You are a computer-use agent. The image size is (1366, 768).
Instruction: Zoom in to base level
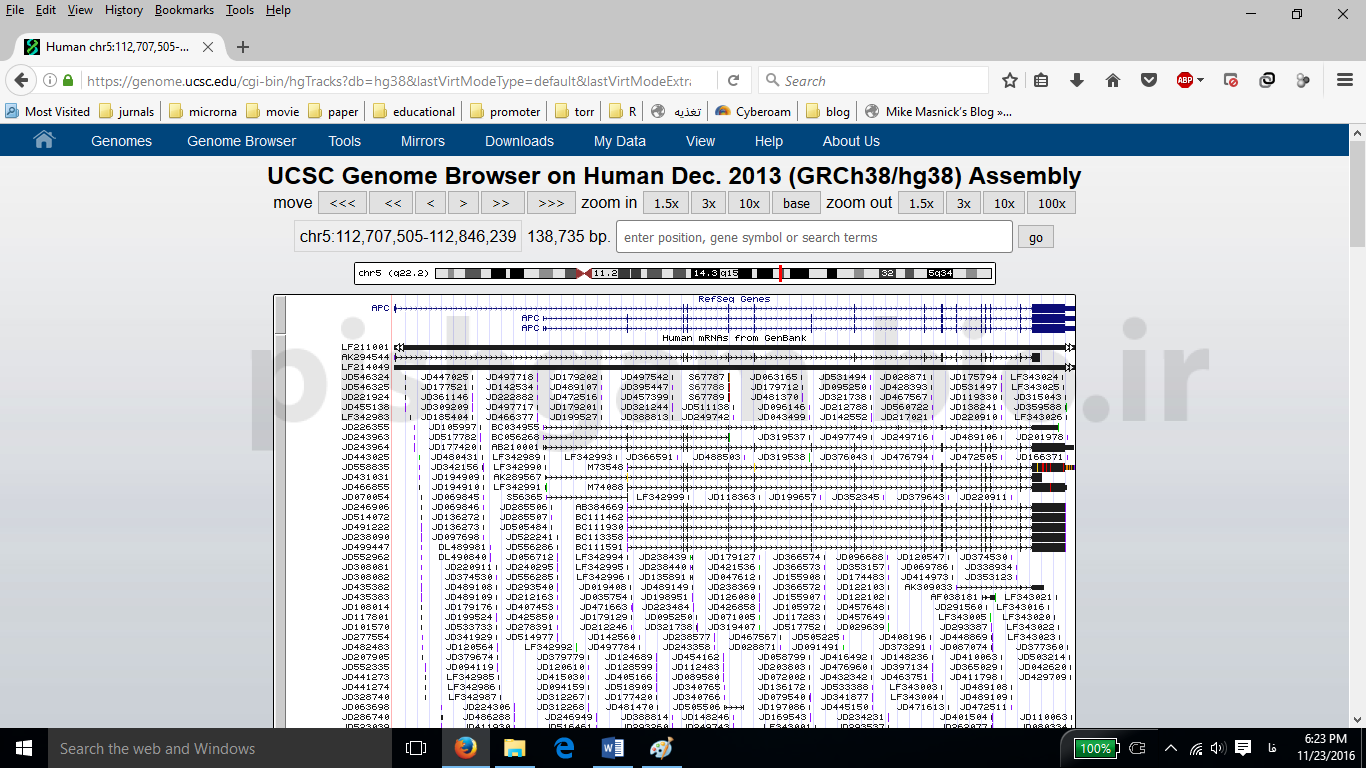coord(796,203)
